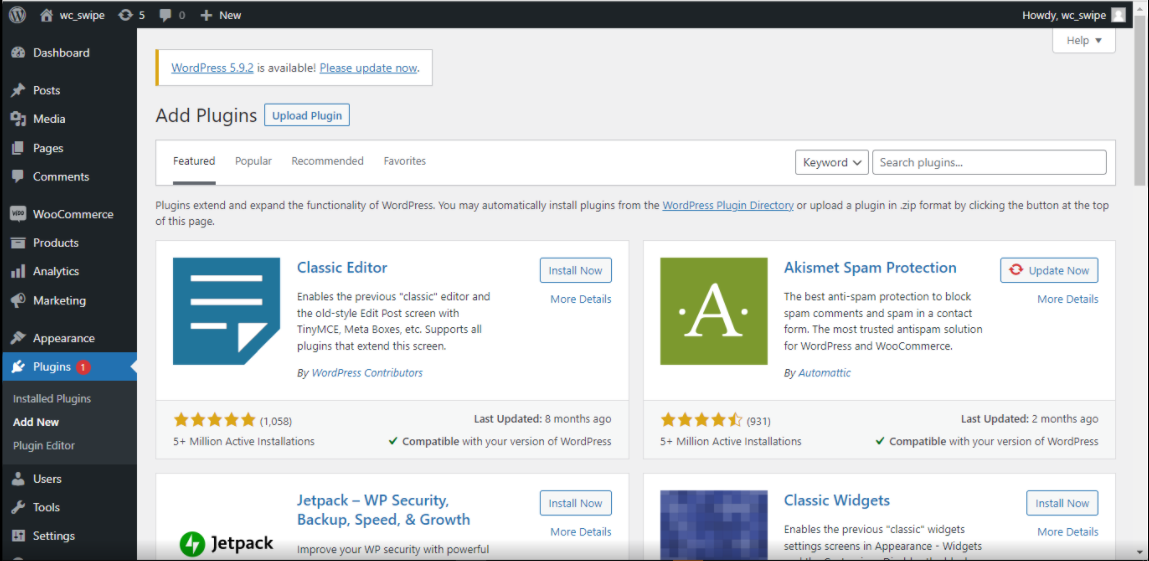Open More Details for Classic Widgets
Image resolution: width=1149 pixels, height=561 pixels.
pyautogui.click(x=1068, y=532)
